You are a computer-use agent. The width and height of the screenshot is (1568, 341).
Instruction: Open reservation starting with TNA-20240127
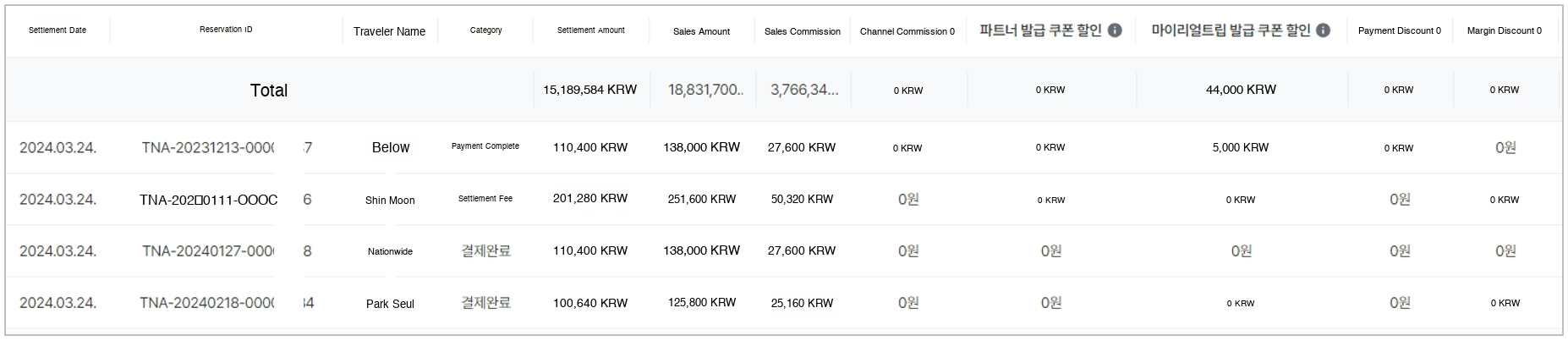208,251
